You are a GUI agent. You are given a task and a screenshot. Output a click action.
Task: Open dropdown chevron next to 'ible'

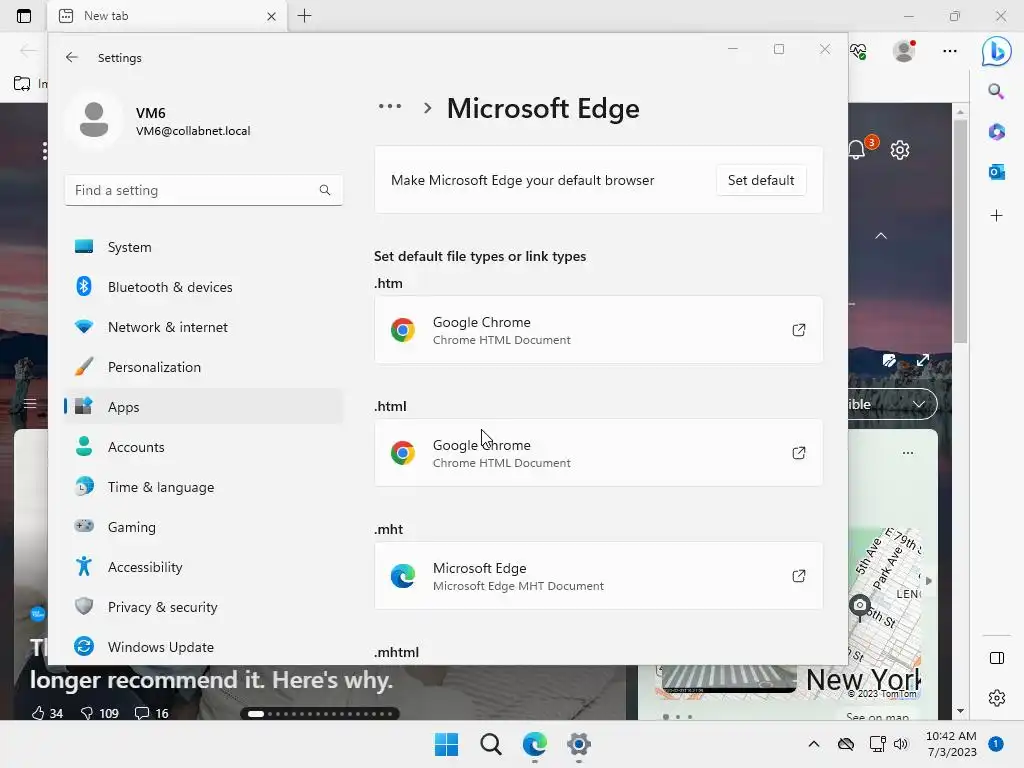tap(919, 404)
